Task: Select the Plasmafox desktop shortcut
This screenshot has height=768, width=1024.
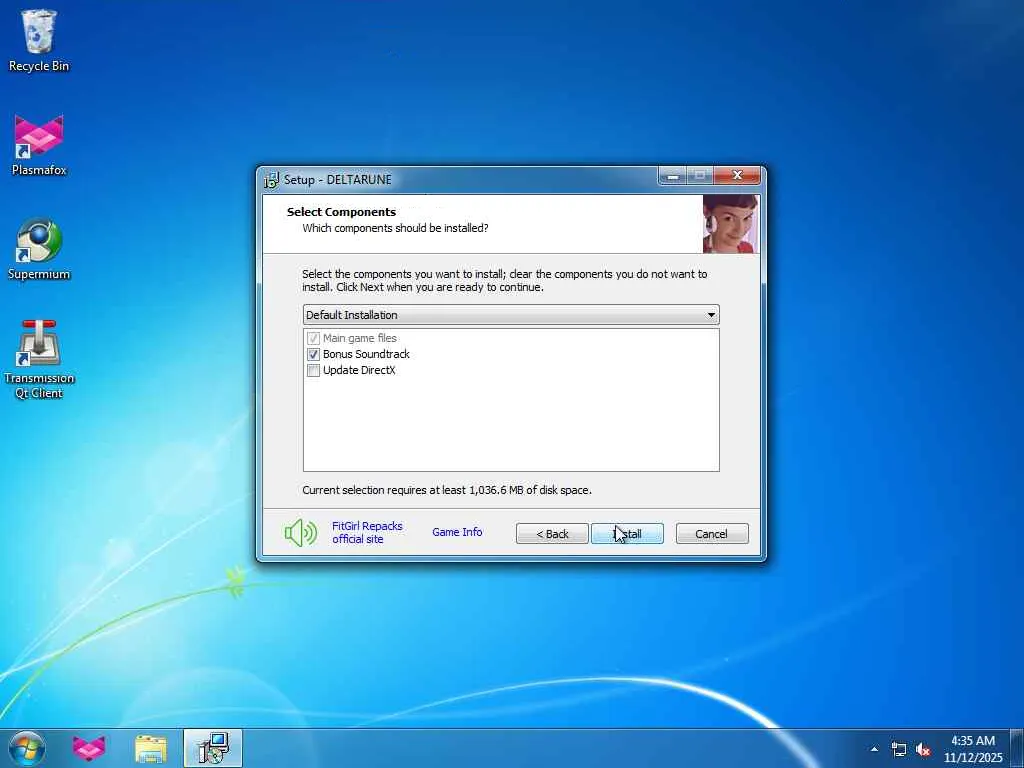Action: (39, 145)
